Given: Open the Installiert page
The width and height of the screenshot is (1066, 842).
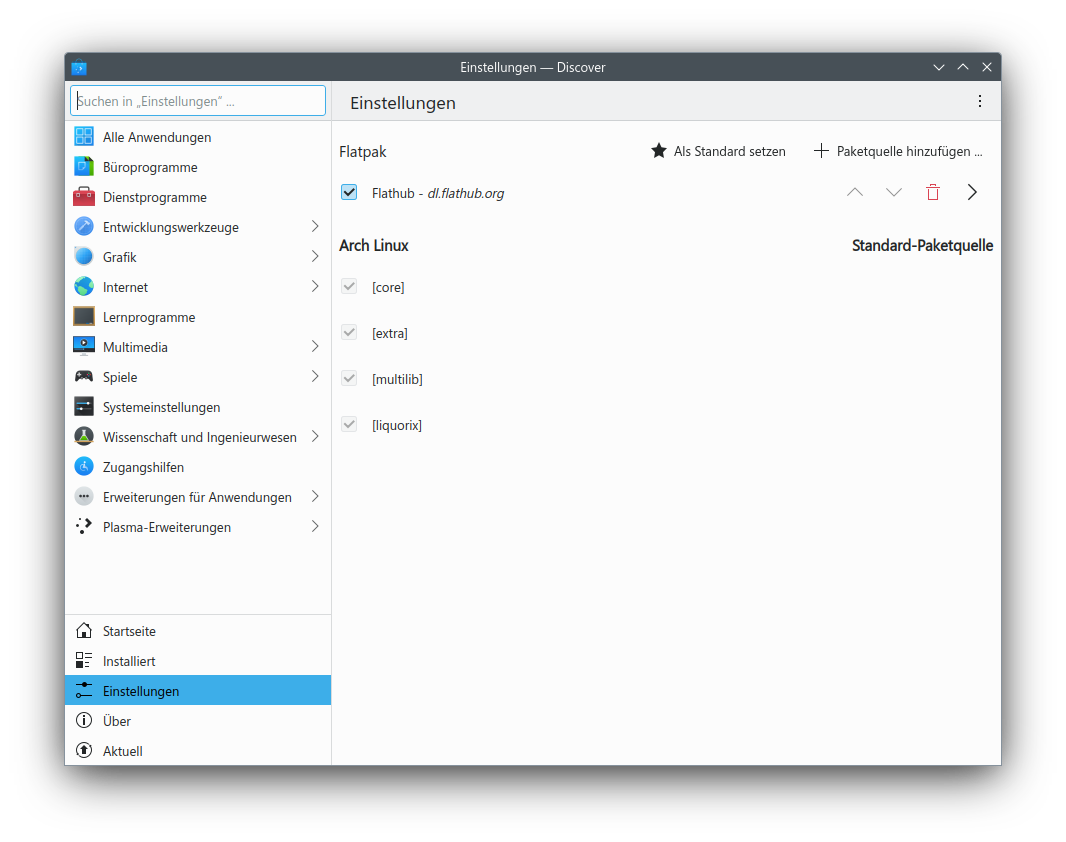Looking at the screenshot, I should pyautogui.click(x=198, y=661).
